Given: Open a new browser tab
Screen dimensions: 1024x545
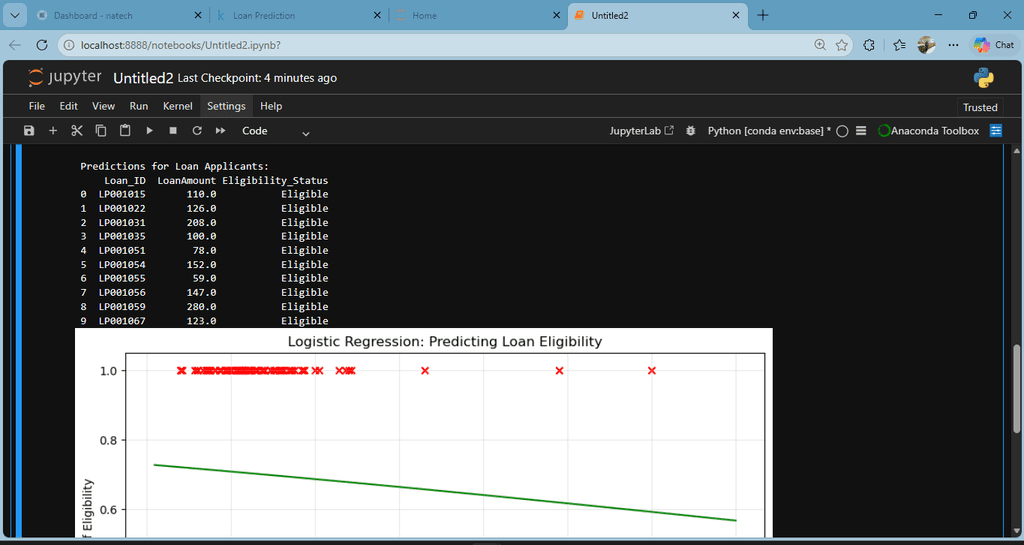Looking at the screenshot, I should click(x=763, y=16).
